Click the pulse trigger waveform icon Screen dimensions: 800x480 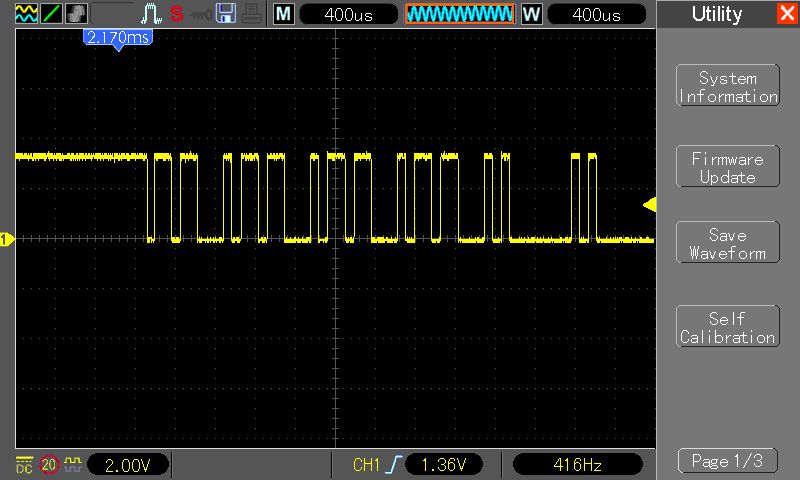151,14
